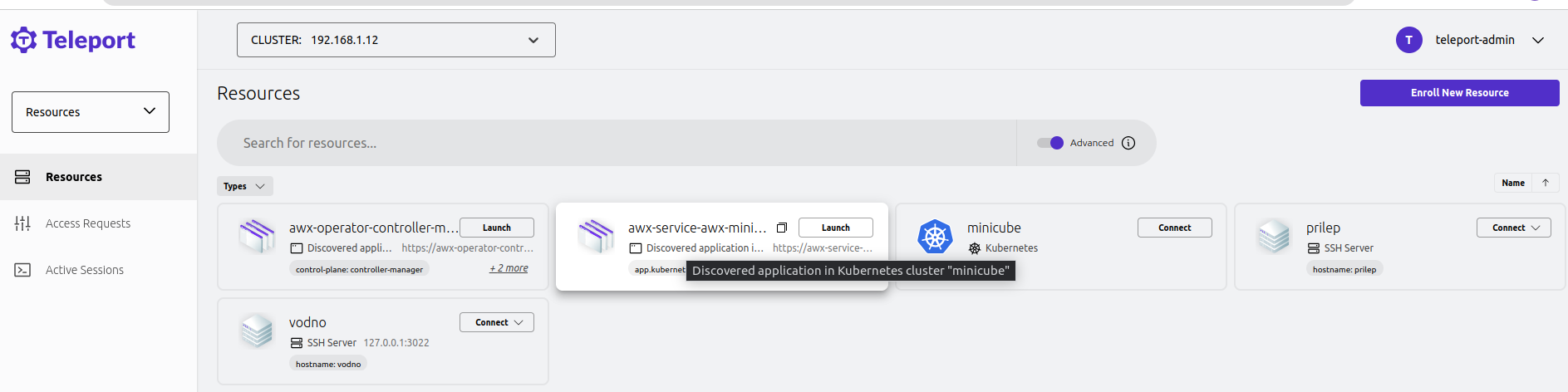
Task: Click the Resources page heading
Action: tap(258, 93)
